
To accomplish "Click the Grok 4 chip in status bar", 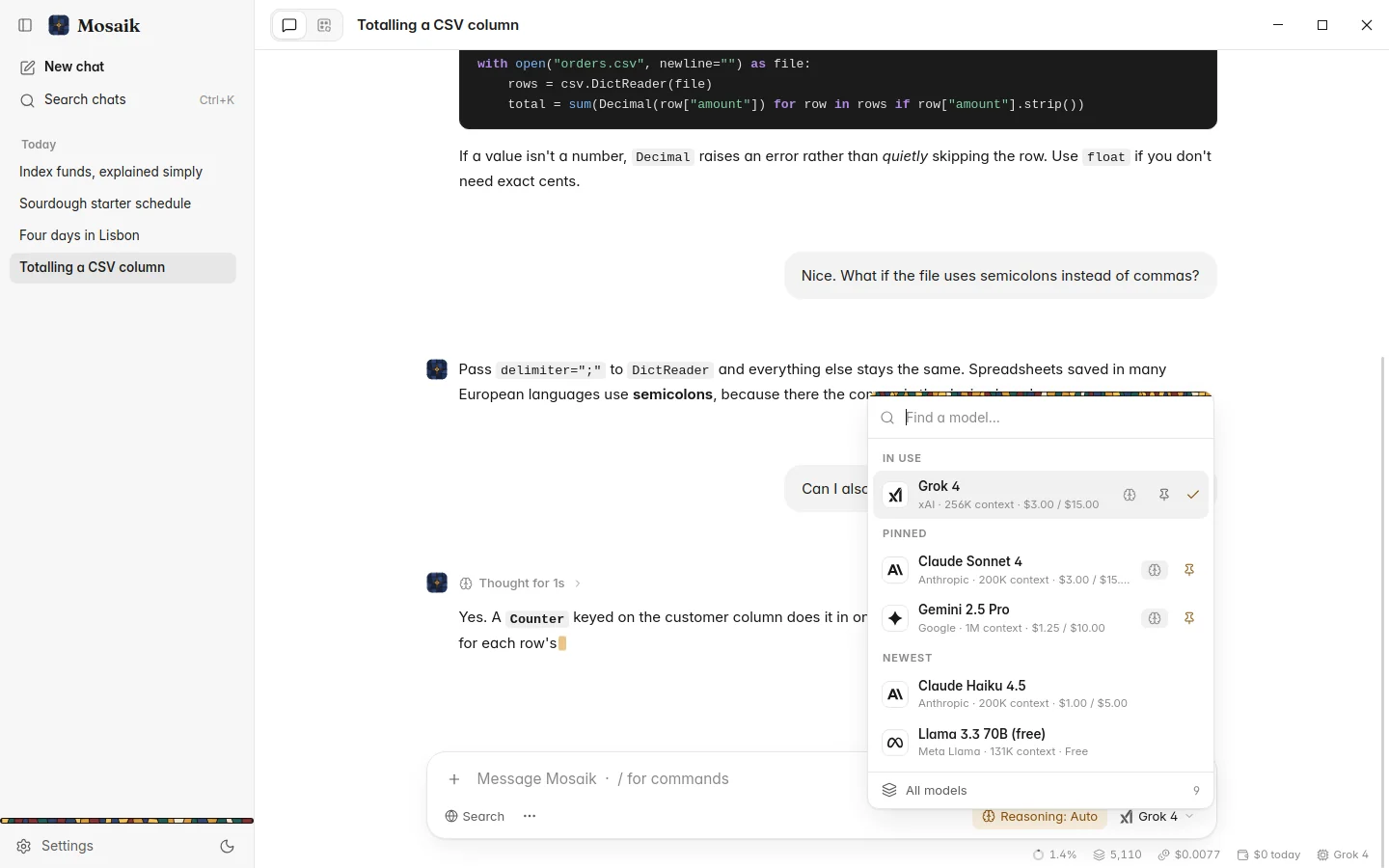I will coord(1343,854).
